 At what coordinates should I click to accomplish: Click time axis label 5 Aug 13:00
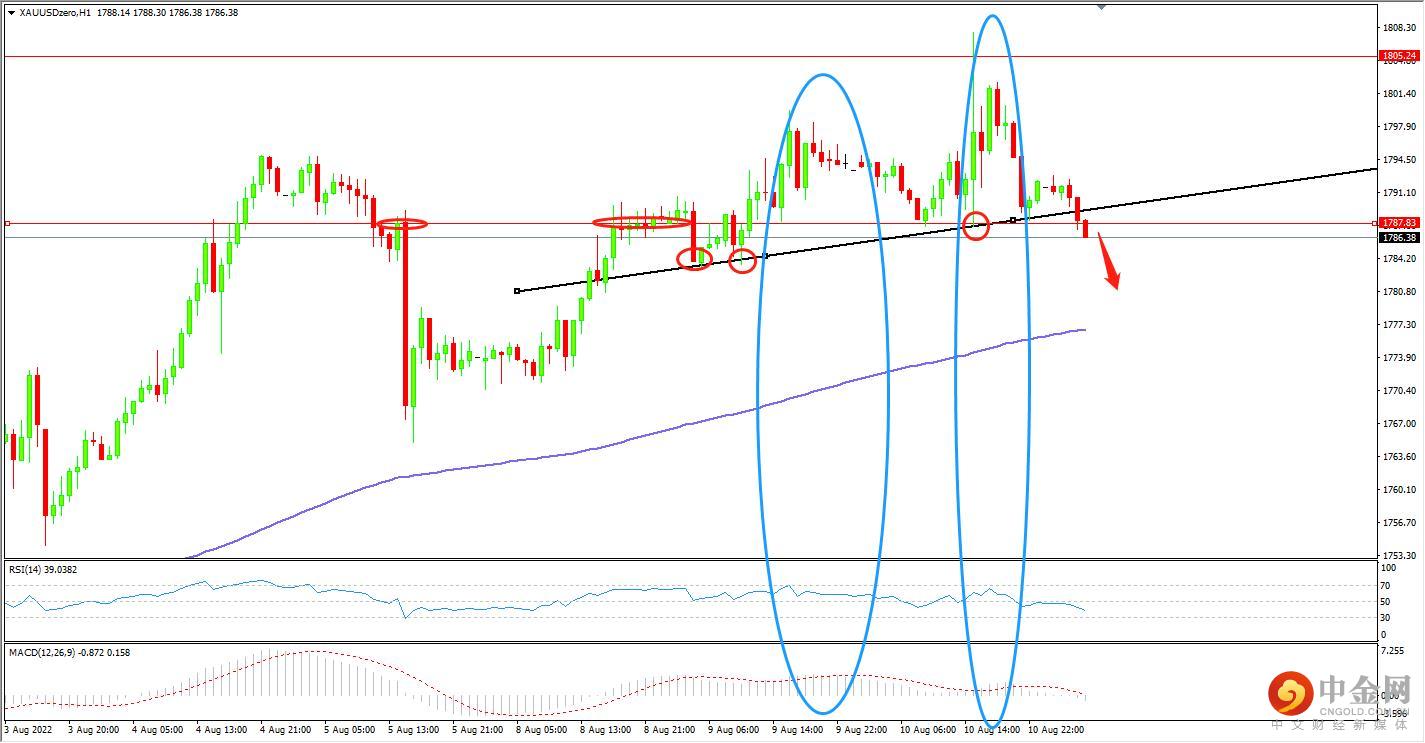pyautogui.click(x=413, y=730)
